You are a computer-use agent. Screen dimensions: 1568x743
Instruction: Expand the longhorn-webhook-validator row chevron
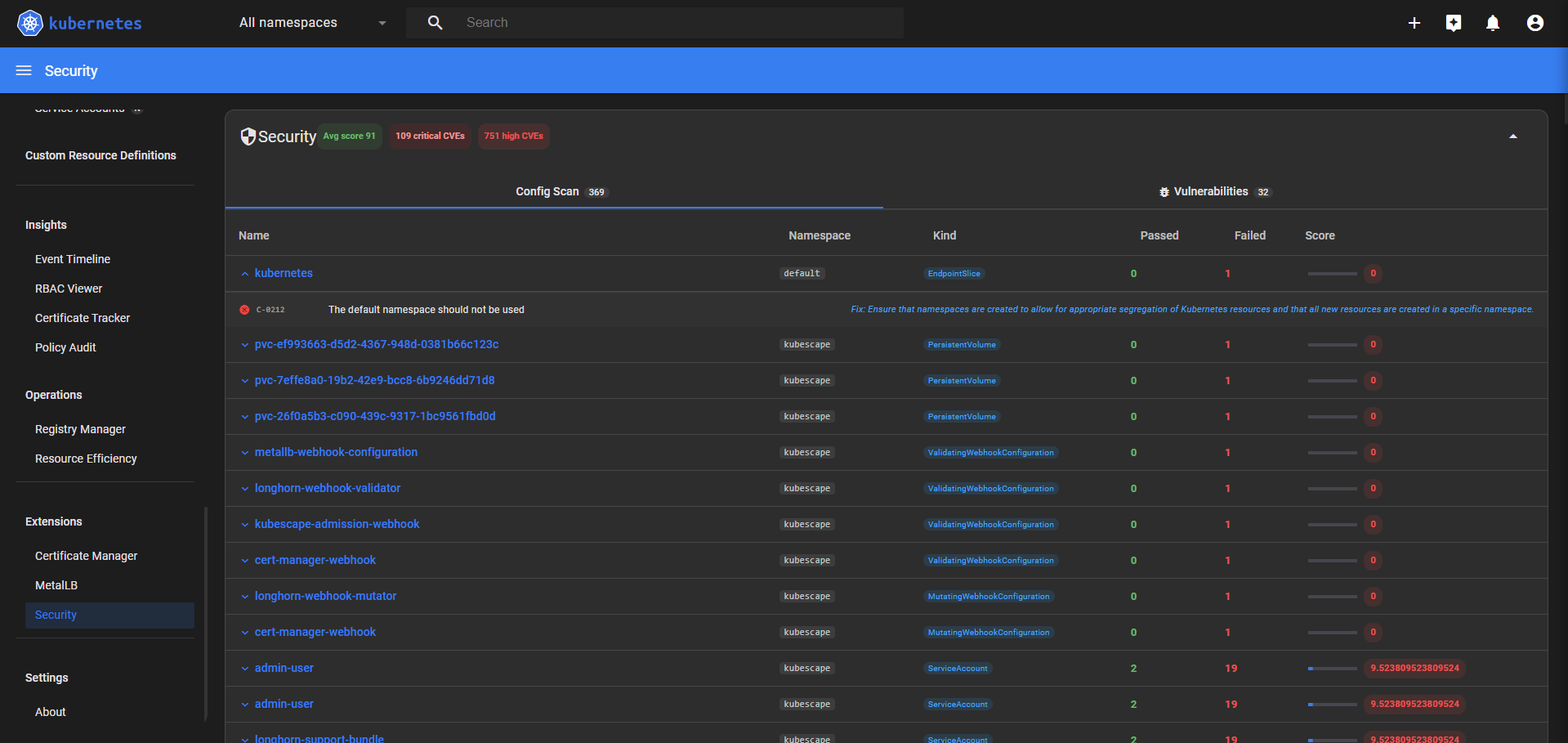[245, 489]
